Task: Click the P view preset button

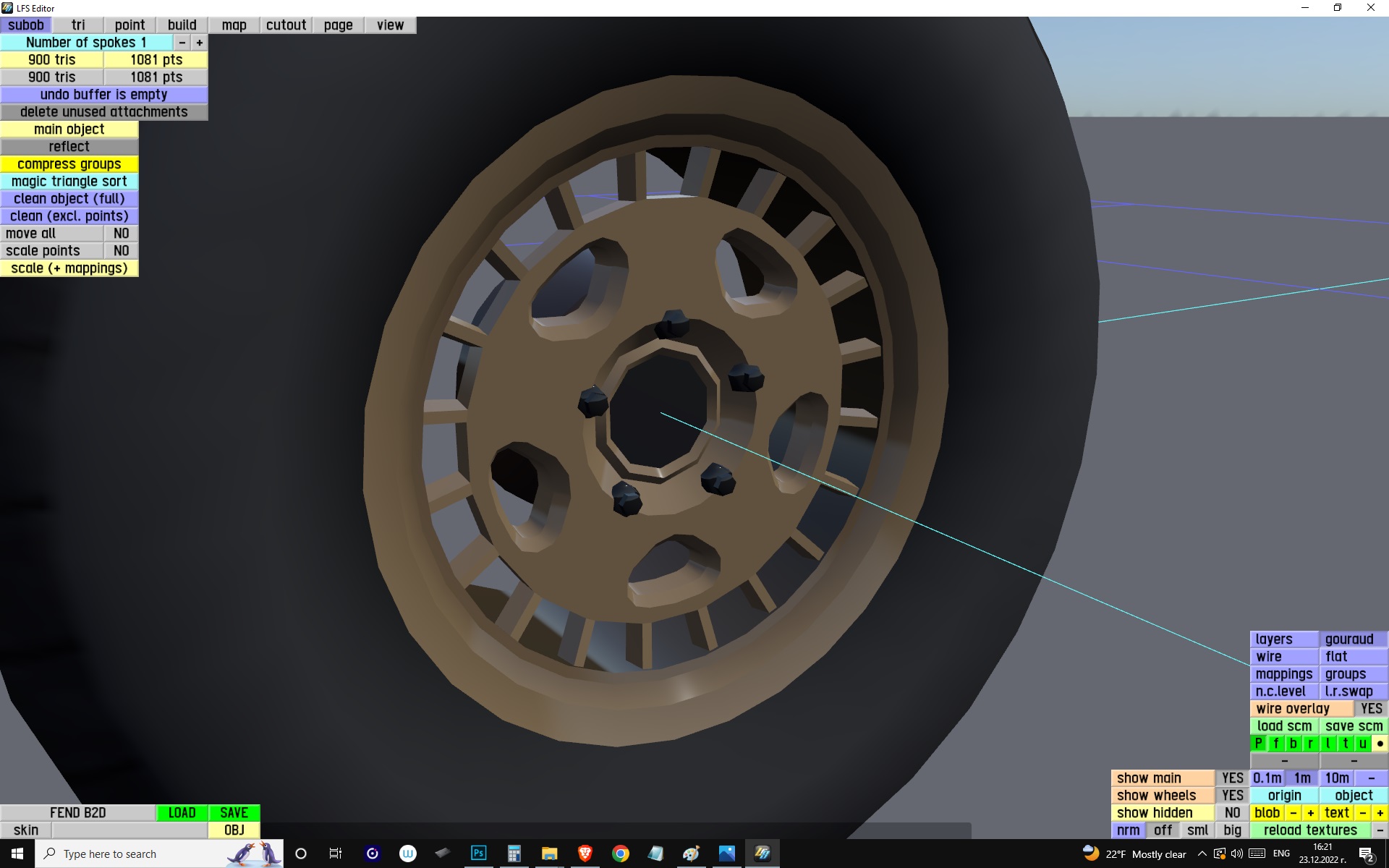Action: point(1258,743)
